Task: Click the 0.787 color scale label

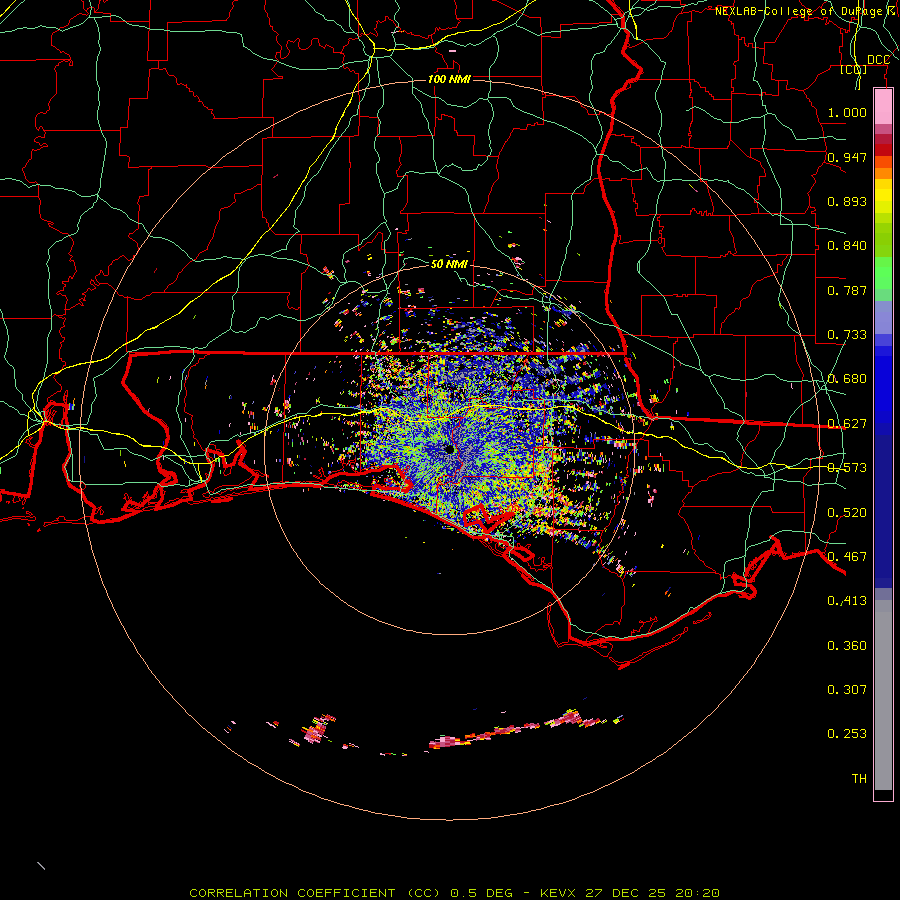Action: [847, 290]
